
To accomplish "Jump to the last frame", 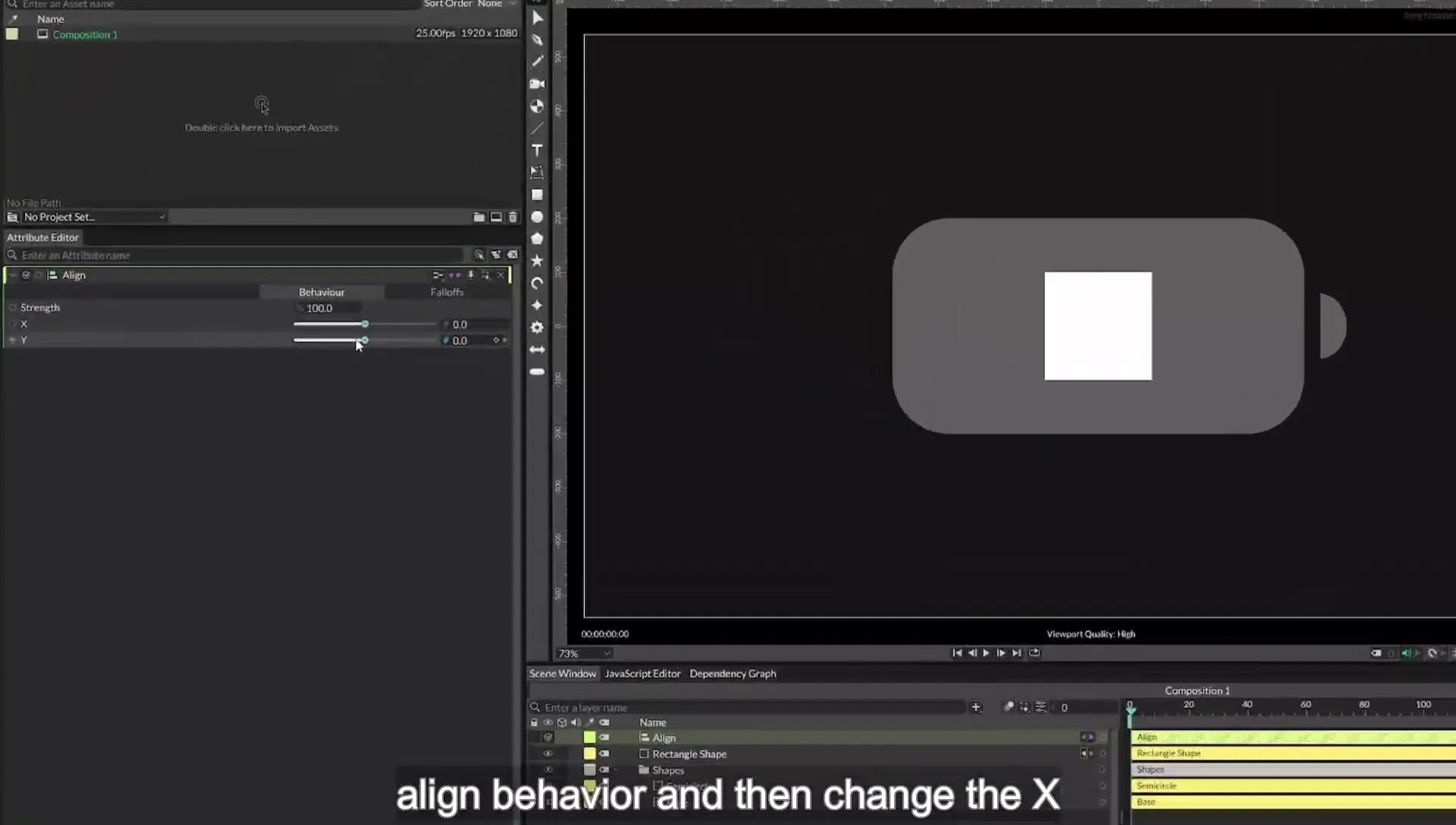I will [x=1016, y=653].
